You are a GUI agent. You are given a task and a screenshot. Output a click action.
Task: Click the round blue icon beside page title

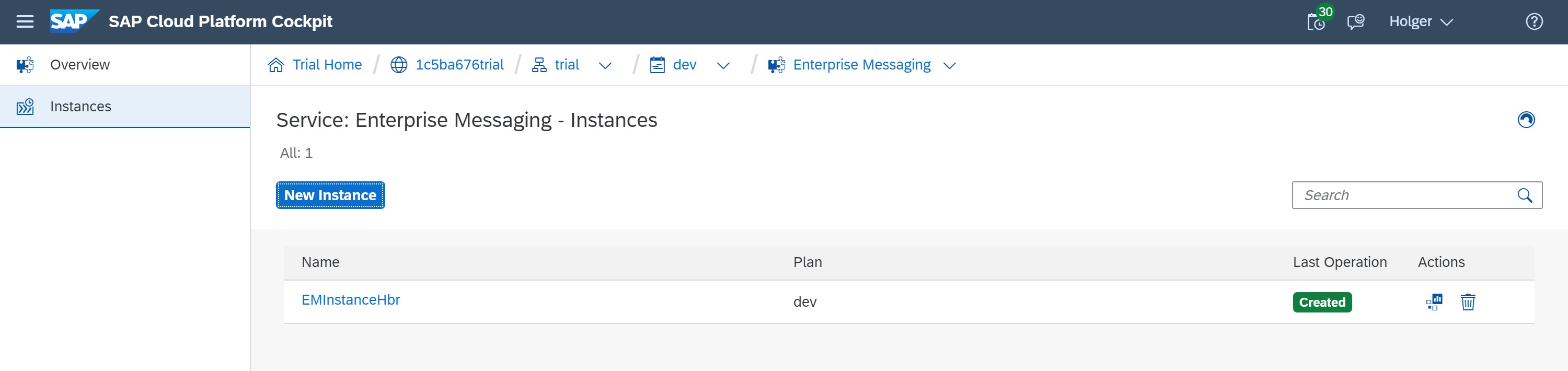point(1526,120)
